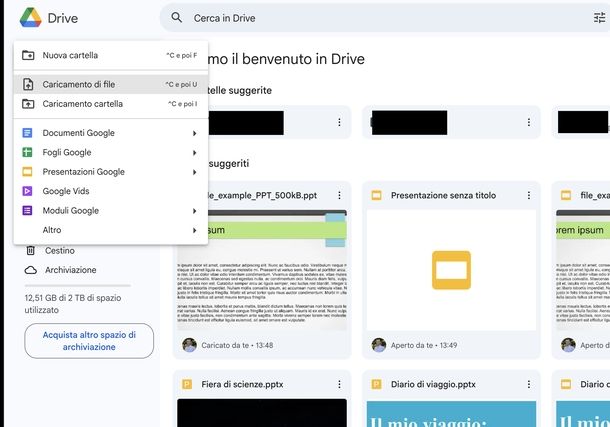Open advanced search filter options icon
The height and width of the screenshot is (427, 610).
click(x=599, y=18)
